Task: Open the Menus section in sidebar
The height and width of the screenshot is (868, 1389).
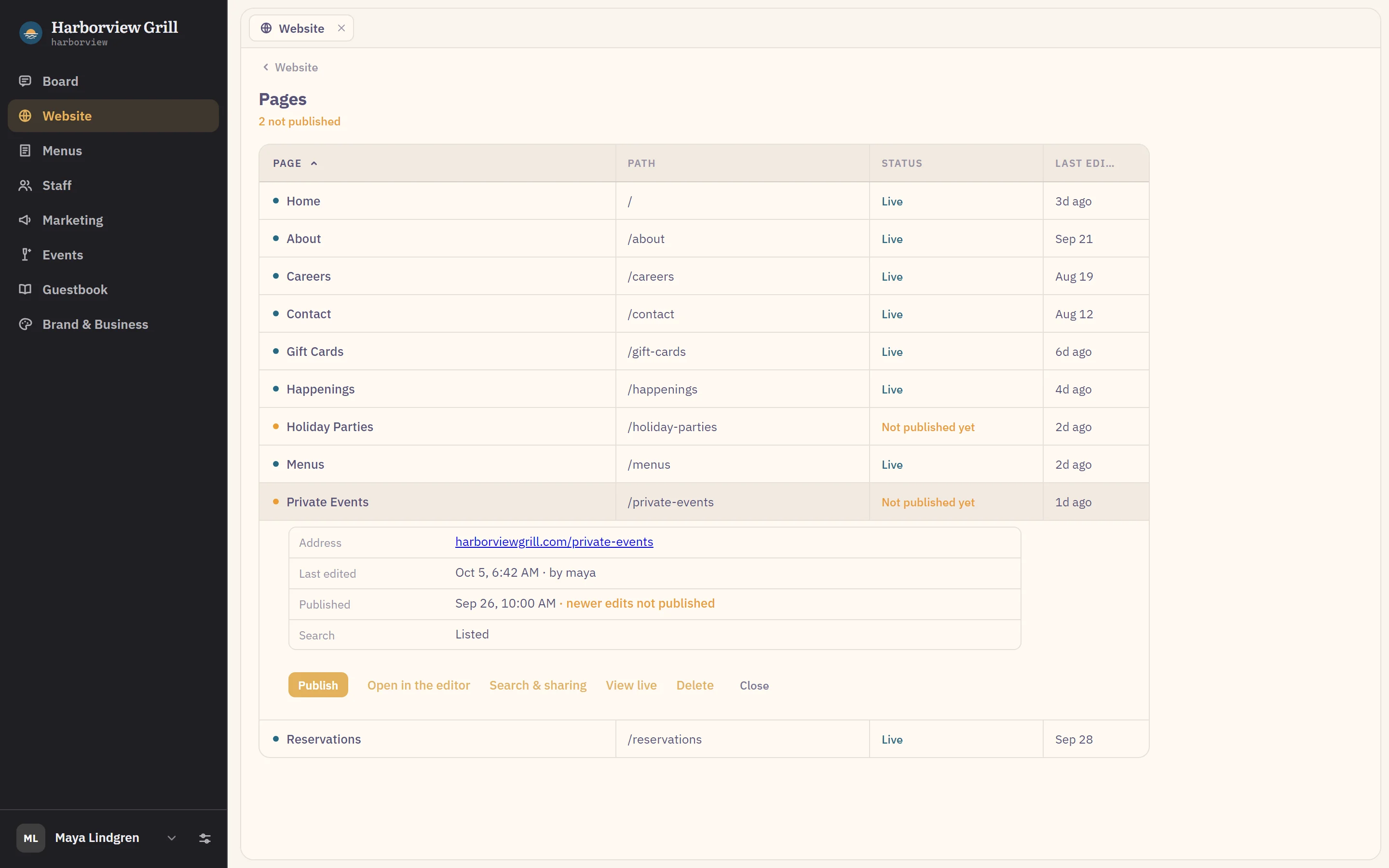Action: [113, 150]
